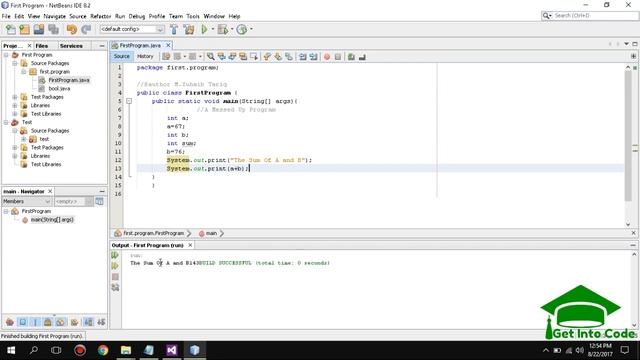Click the Redo arrow icon
This screenshot has height=360, width=640.
coord(86,29)
